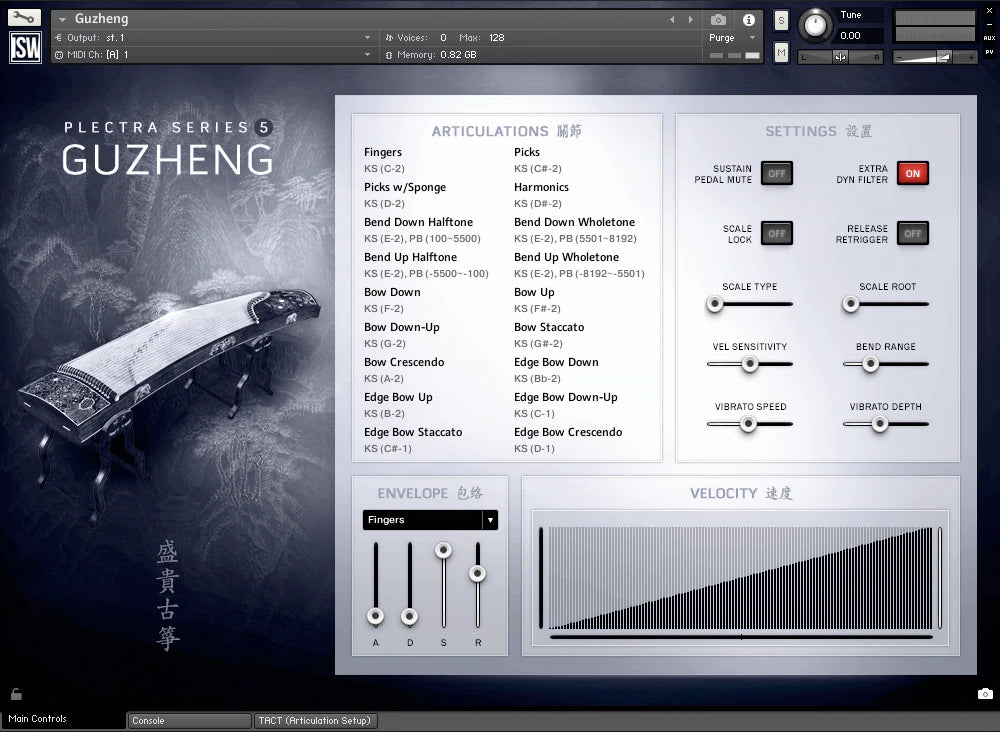The image size is (1000, 732).
Task: Open the envelope Fingers articulation dropdown
Action: (x=430, y=520)
